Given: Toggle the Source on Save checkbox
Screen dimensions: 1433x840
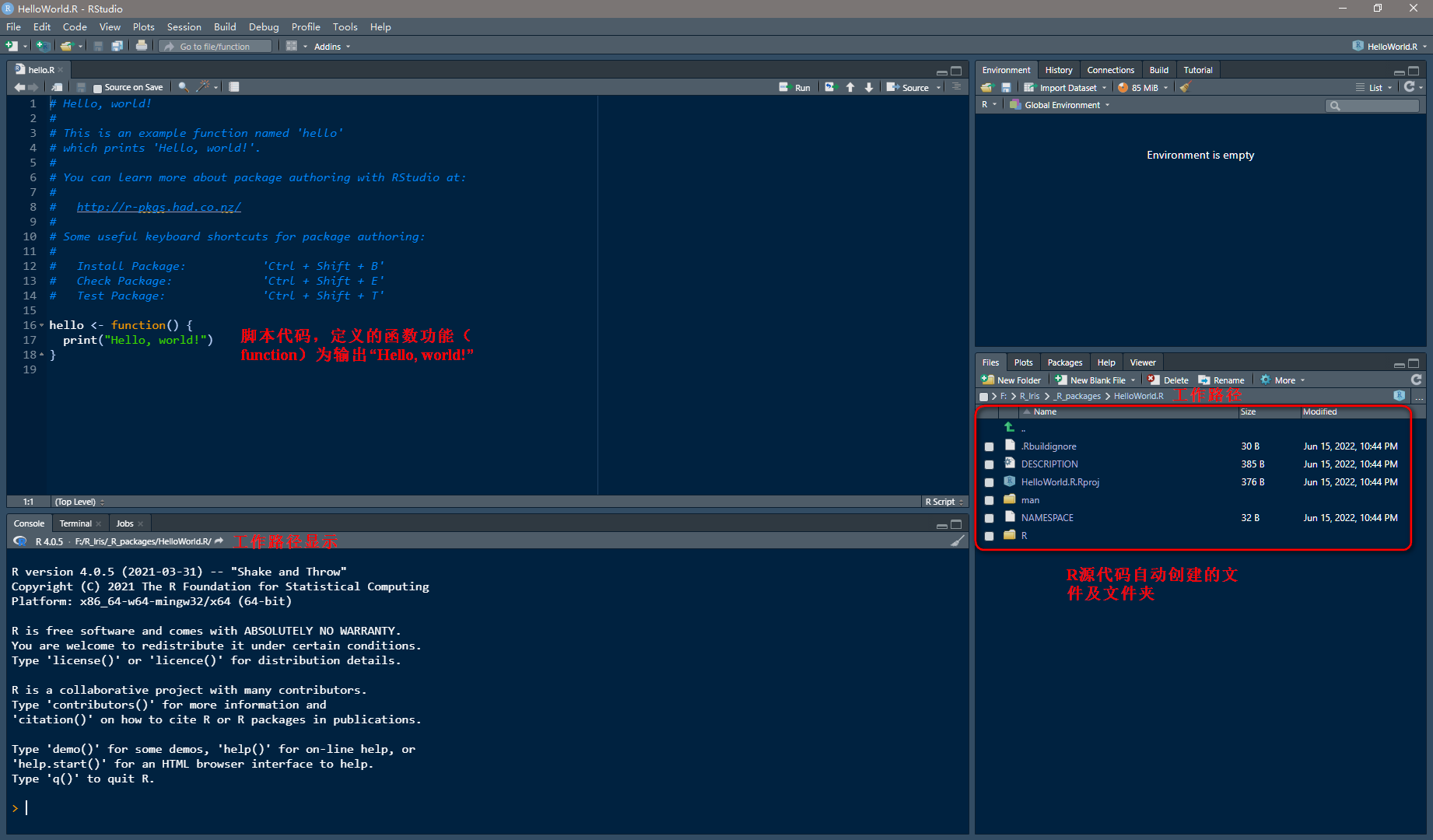Looking at the screenshot, I should pos(97,88).
